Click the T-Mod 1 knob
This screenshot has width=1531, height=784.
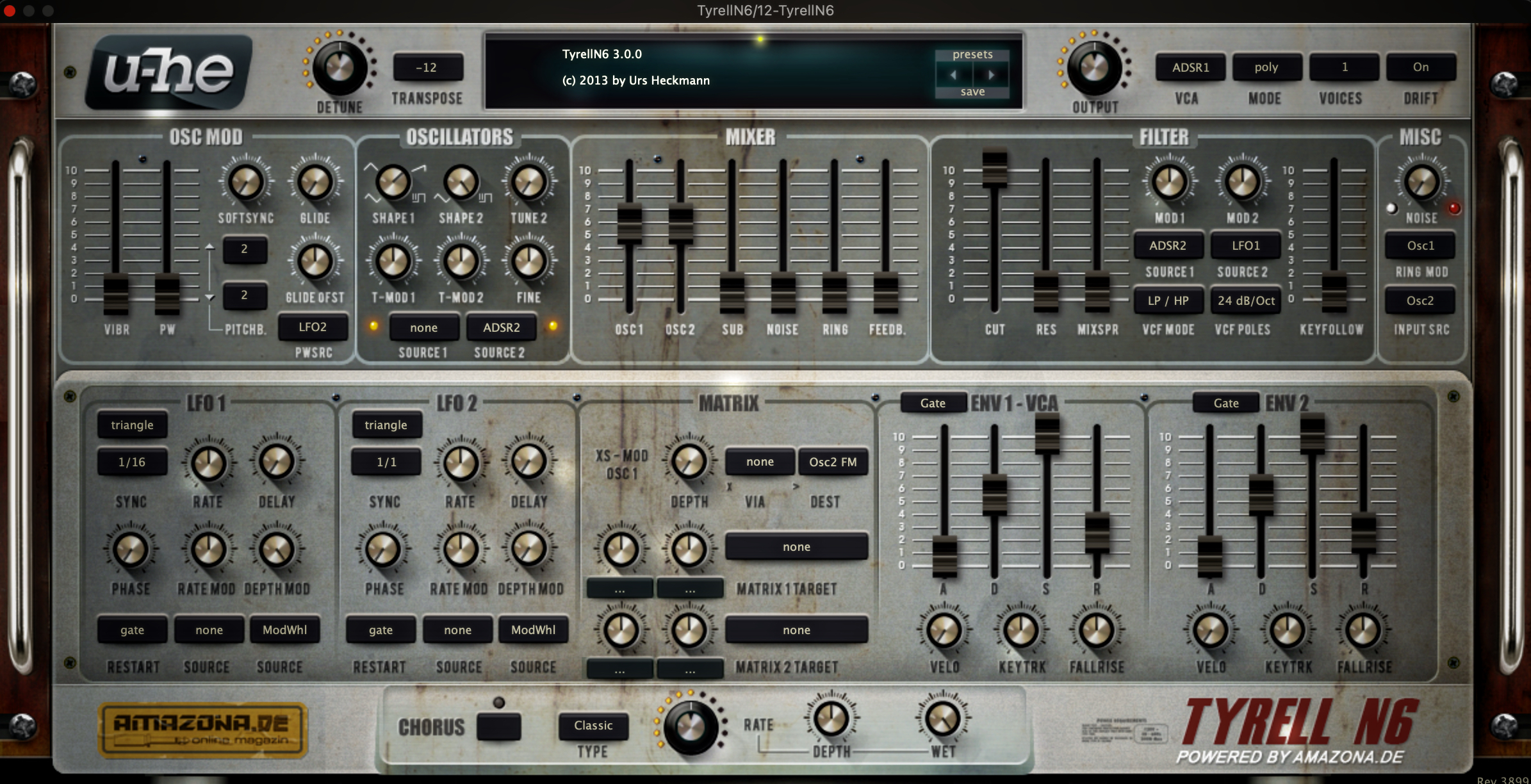(393, 261)
